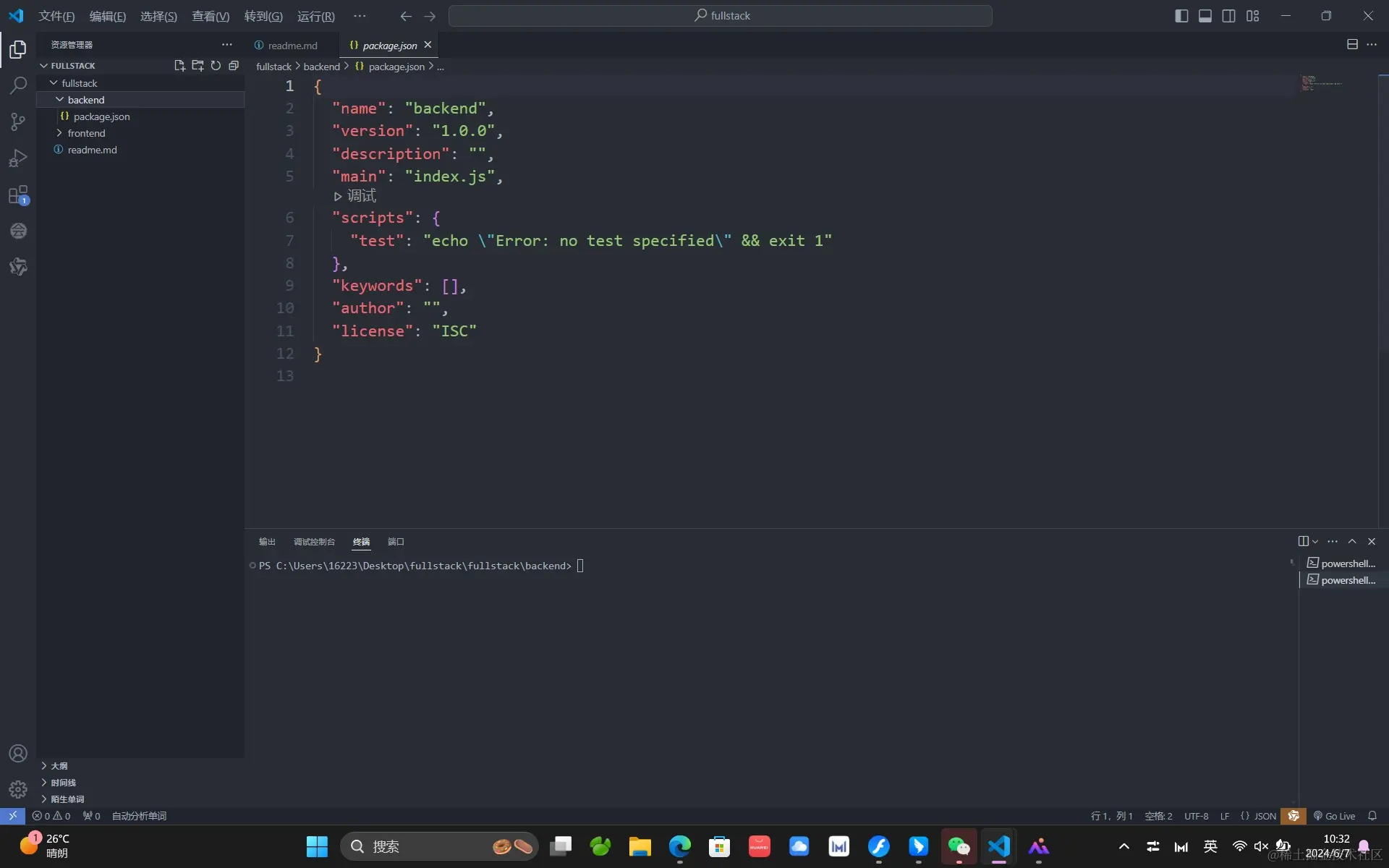Open the Source Control view
The image size is (1389, 868).
point(18,122)
